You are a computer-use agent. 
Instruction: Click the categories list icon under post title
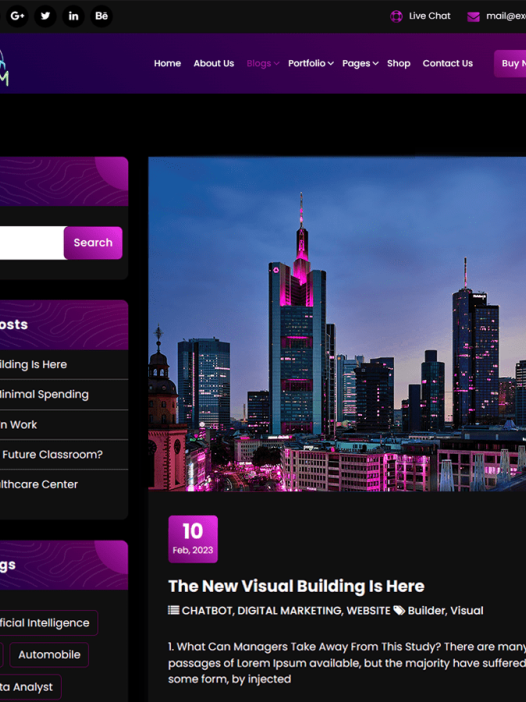point(174,610)
